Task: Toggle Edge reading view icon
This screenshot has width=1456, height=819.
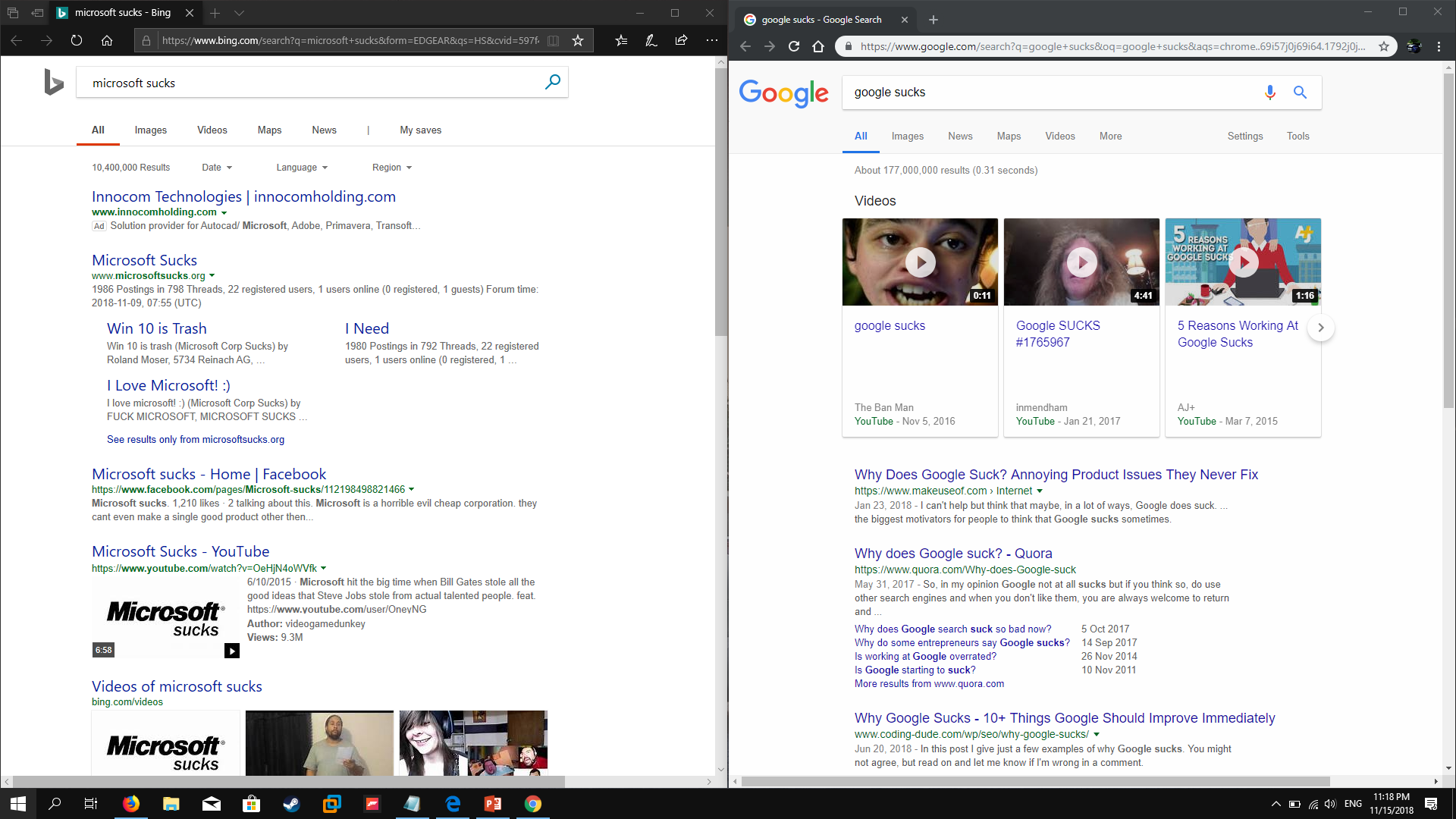Action: pos(554,40)
